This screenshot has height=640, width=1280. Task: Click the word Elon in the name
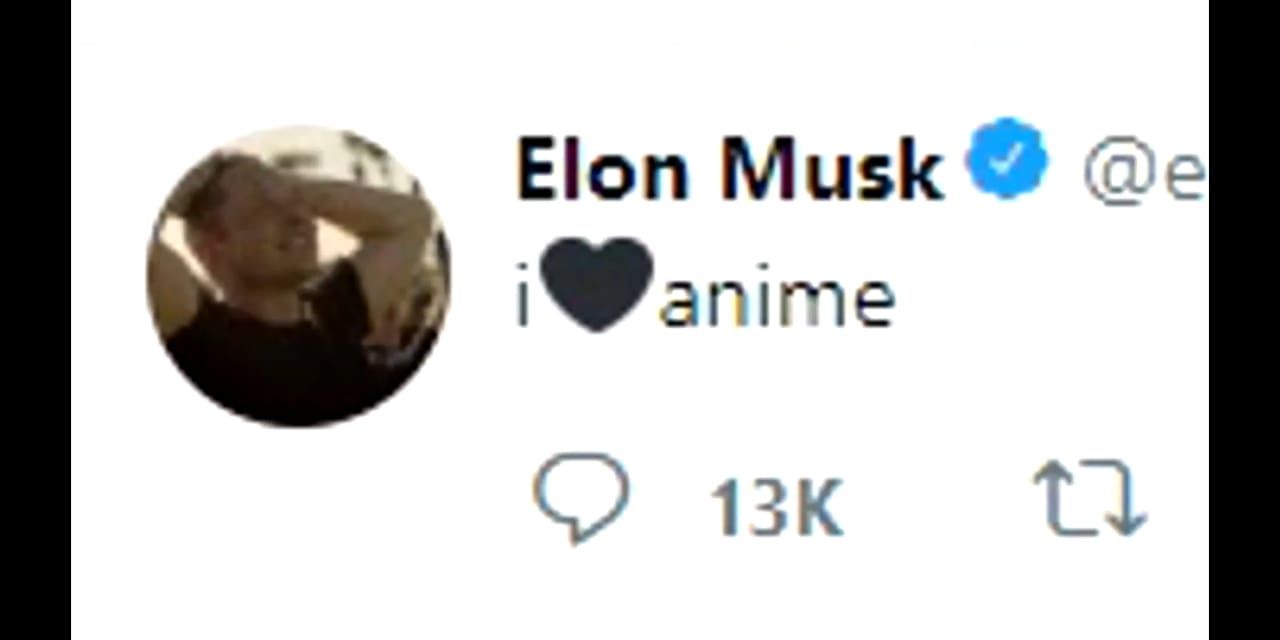(603, 169)
